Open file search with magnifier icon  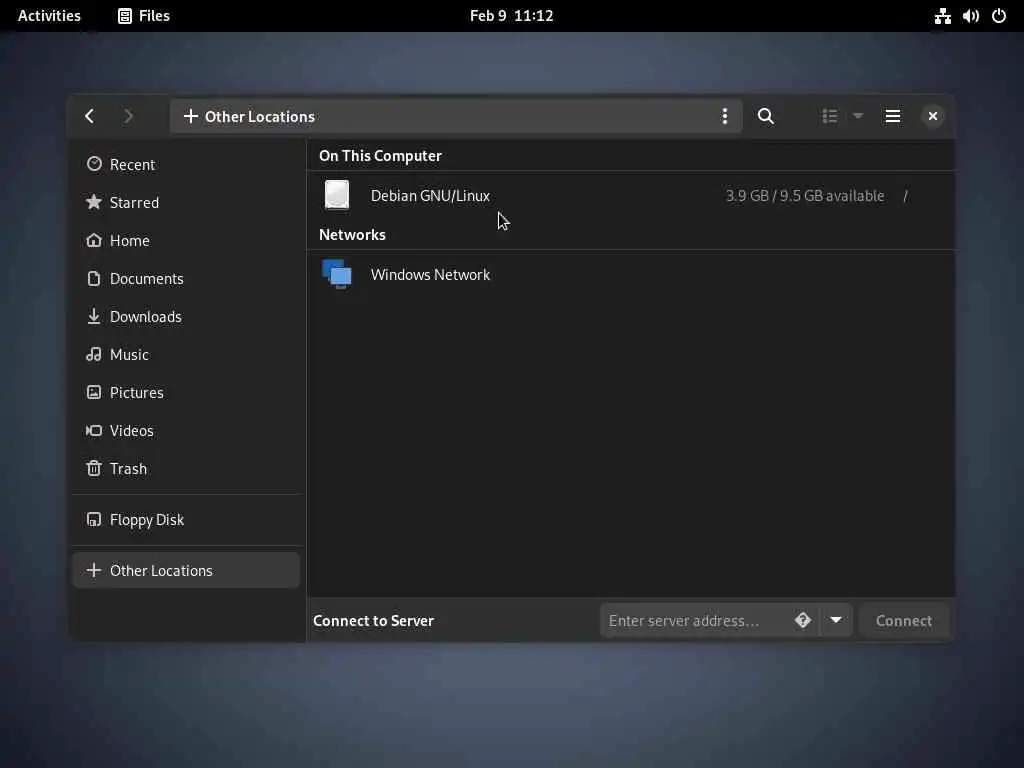pyautogui.click(x=765, y=116)
